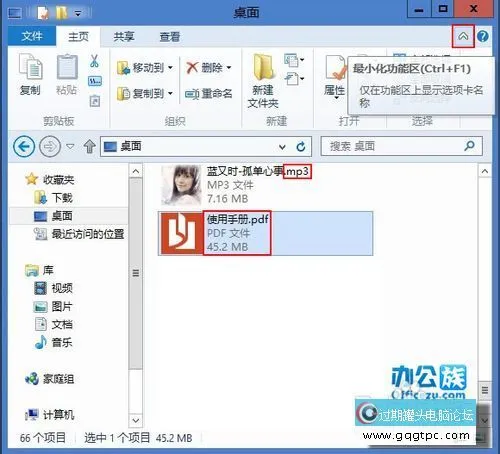Click the title bar properties quick access icon
Image resolution: width=500 pixels, height=454 pixels.
(43, 13)
